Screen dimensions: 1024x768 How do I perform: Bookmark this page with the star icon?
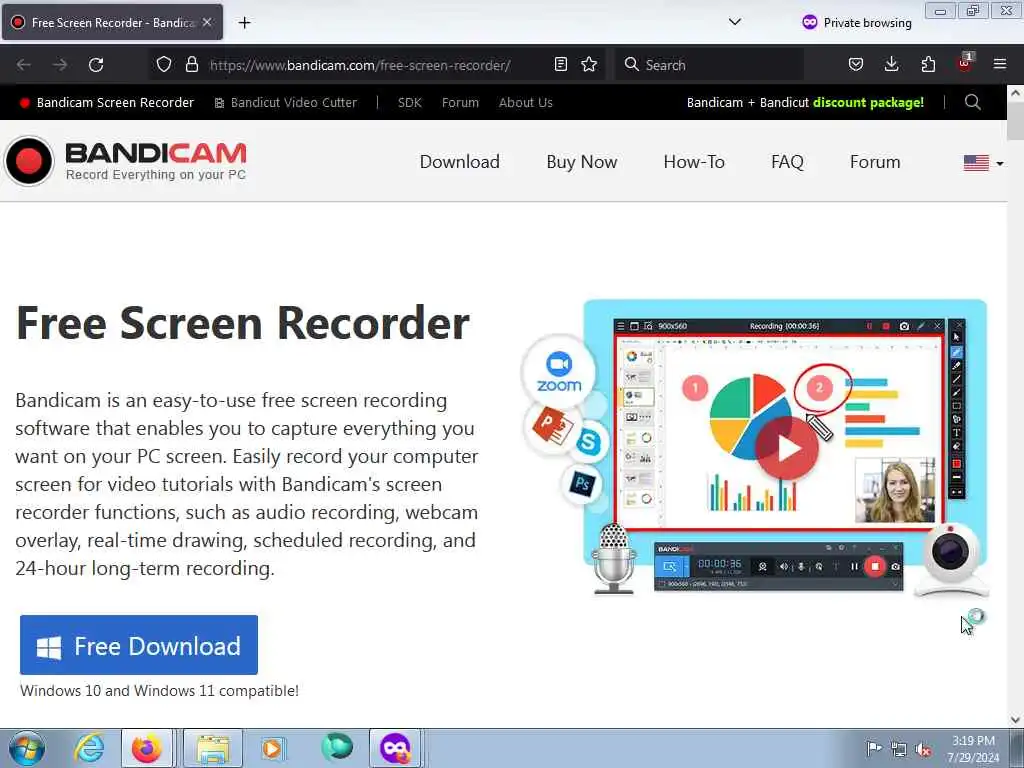click(x=589, y=64)
